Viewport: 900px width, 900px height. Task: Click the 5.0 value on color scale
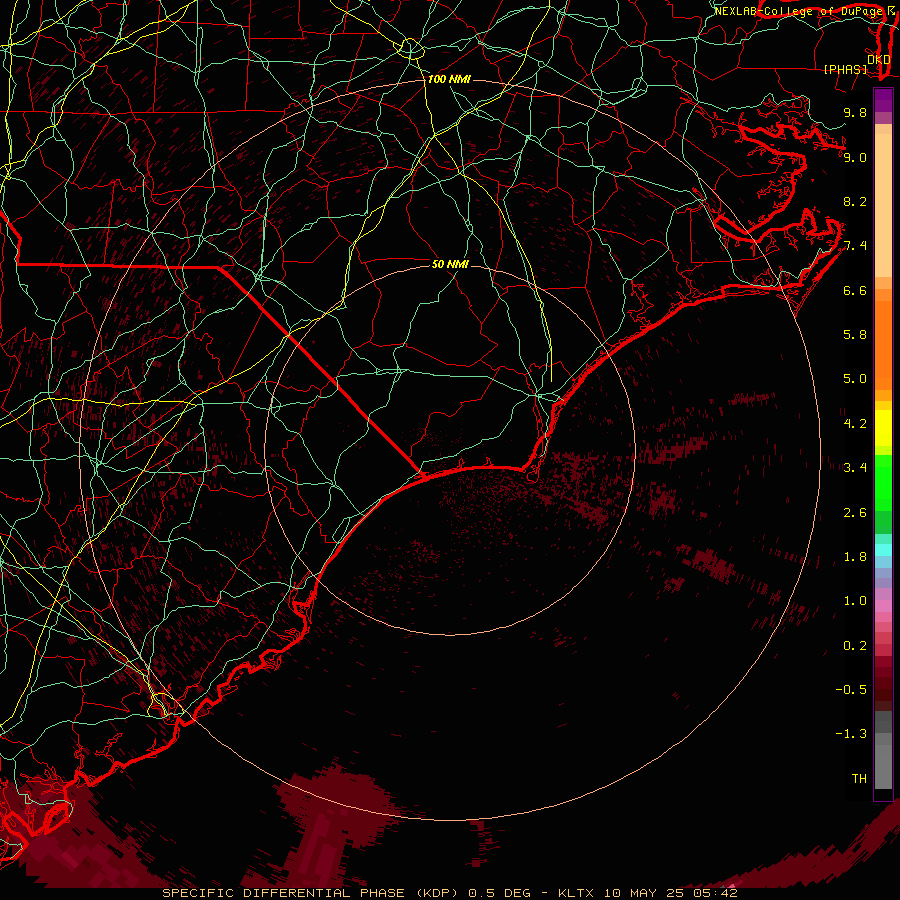click(x=855, y=379)
